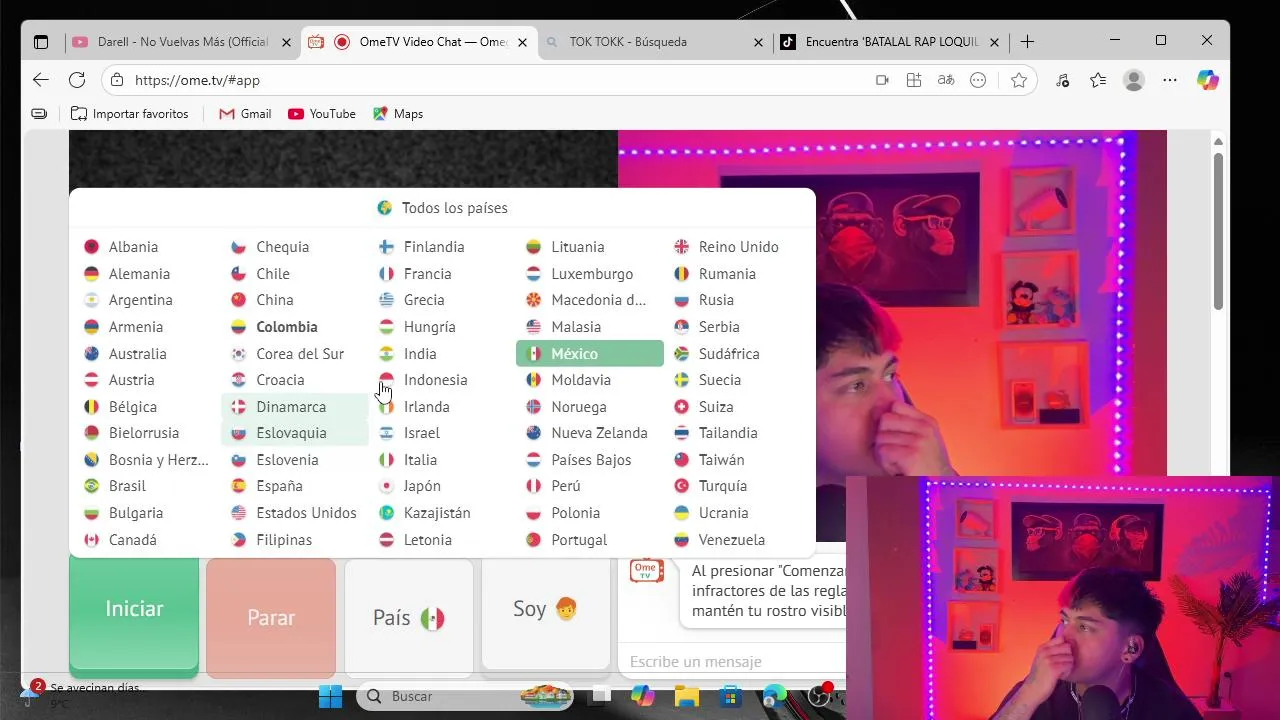Click the OmeTV logo in chat
1280x720 pixels.
646,570
